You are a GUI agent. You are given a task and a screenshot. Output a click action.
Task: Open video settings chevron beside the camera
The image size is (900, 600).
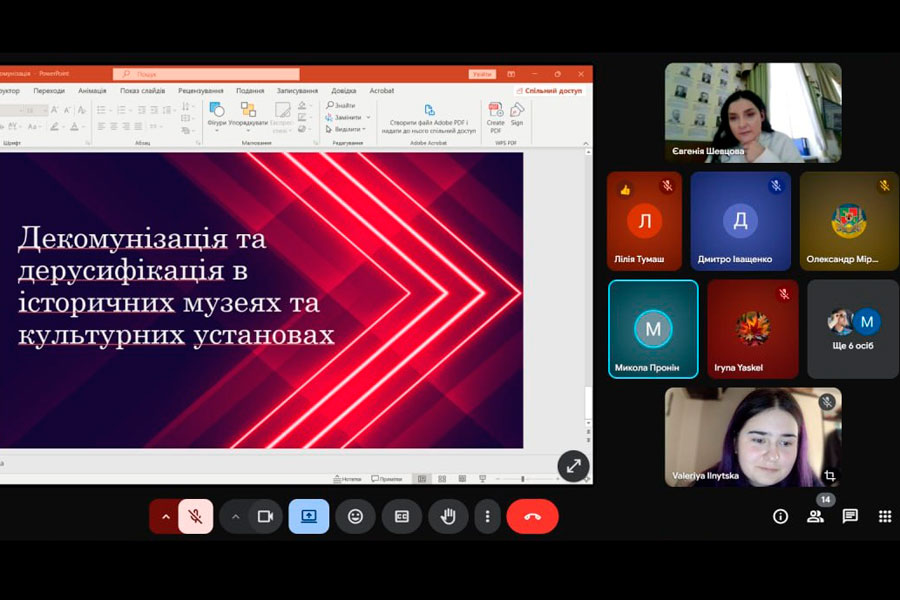coord(235,517)
